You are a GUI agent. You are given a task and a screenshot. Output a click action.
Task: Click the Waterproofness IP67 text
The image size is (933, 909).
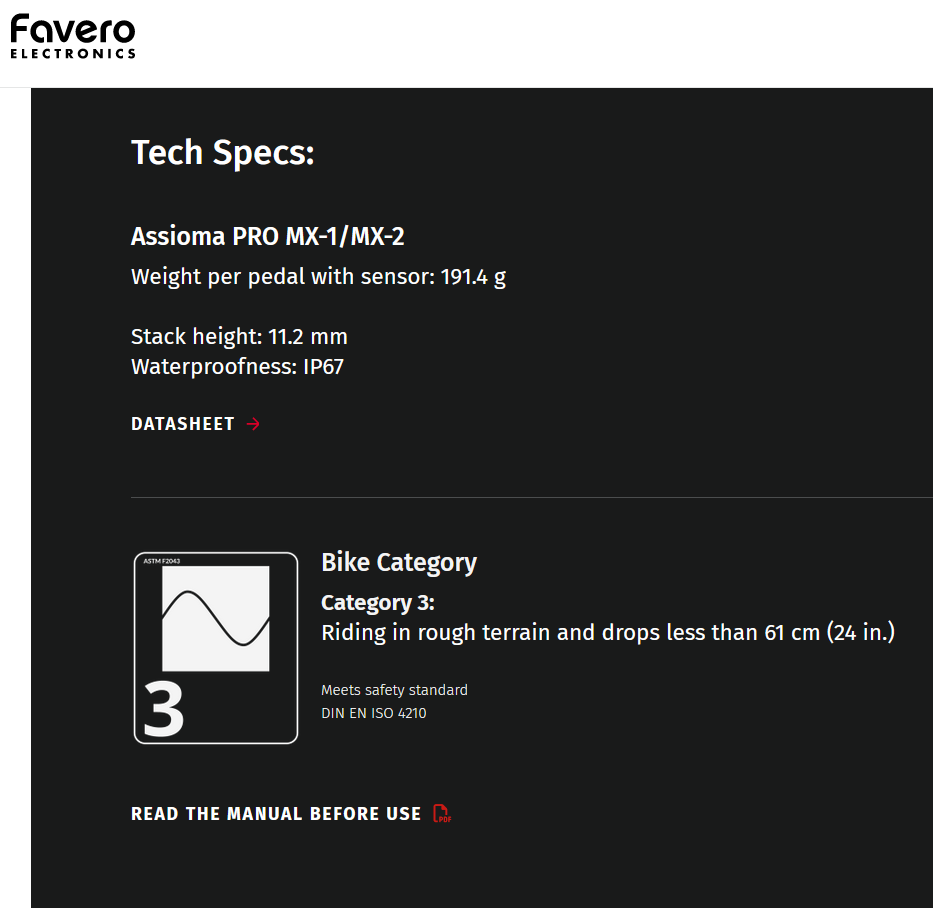pyautogui.click(x=237, y=367)
